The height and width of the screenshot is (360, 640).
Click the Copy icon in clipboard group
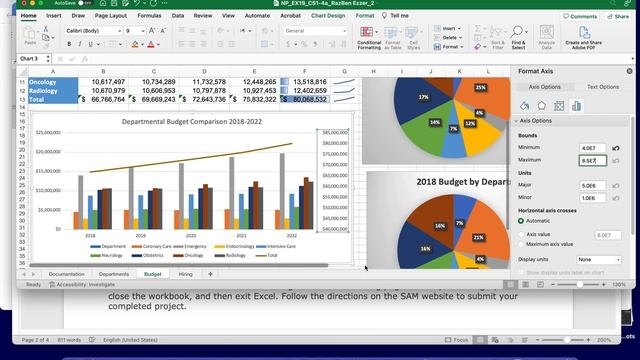coord(46,38)
